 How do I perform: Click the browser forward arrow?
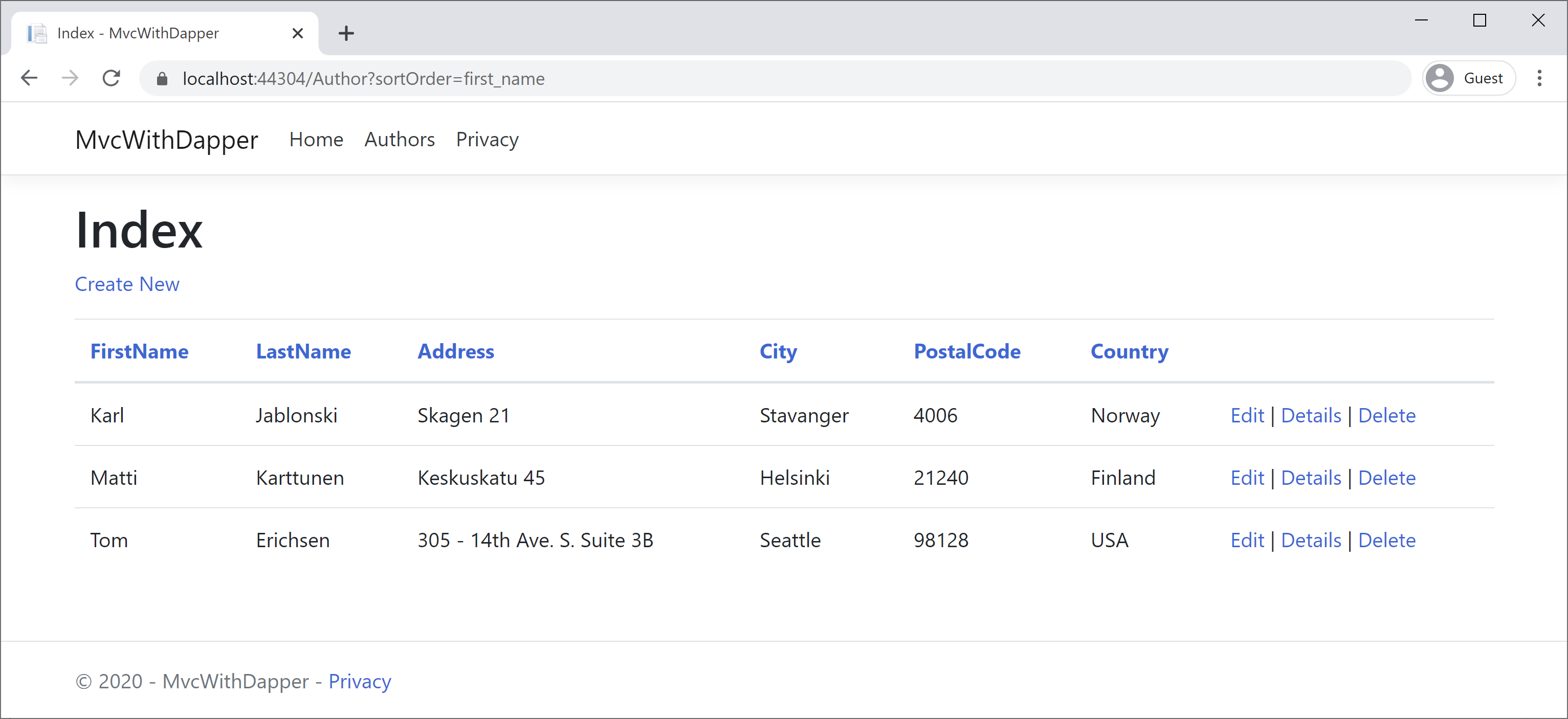coord(71,78)
